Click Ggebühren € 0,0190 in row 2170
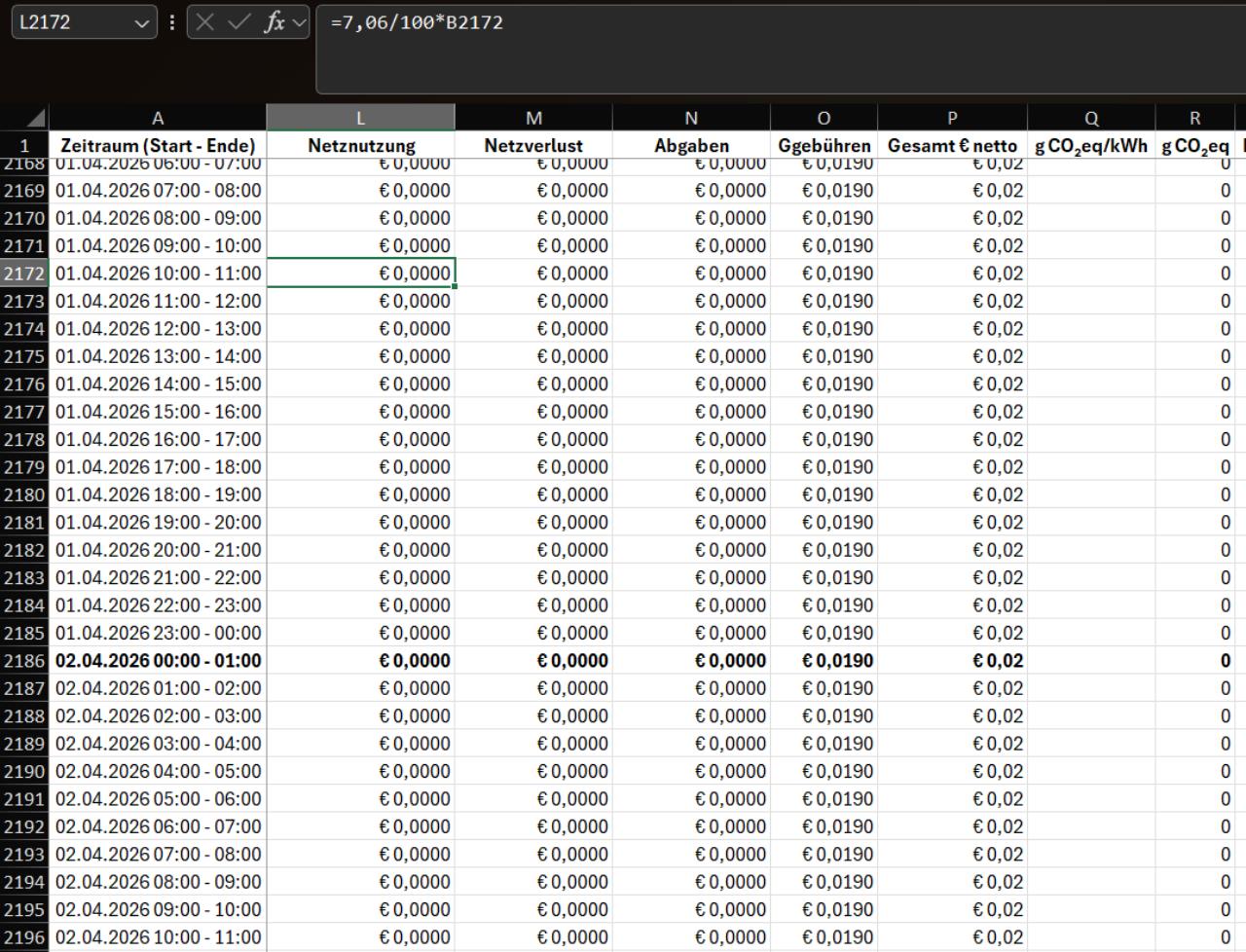This screenshot has width=1246, height=952. coord(824,218)
